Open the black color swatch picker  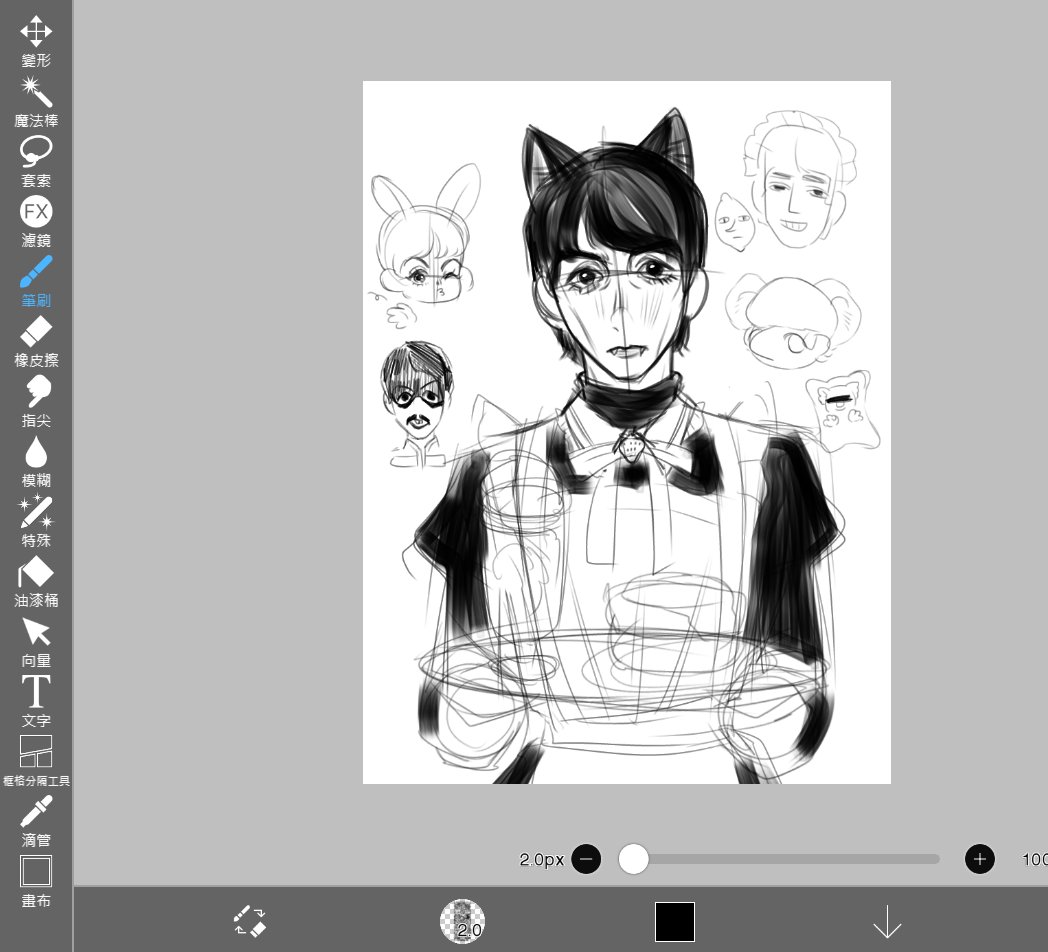pos(674,921)
